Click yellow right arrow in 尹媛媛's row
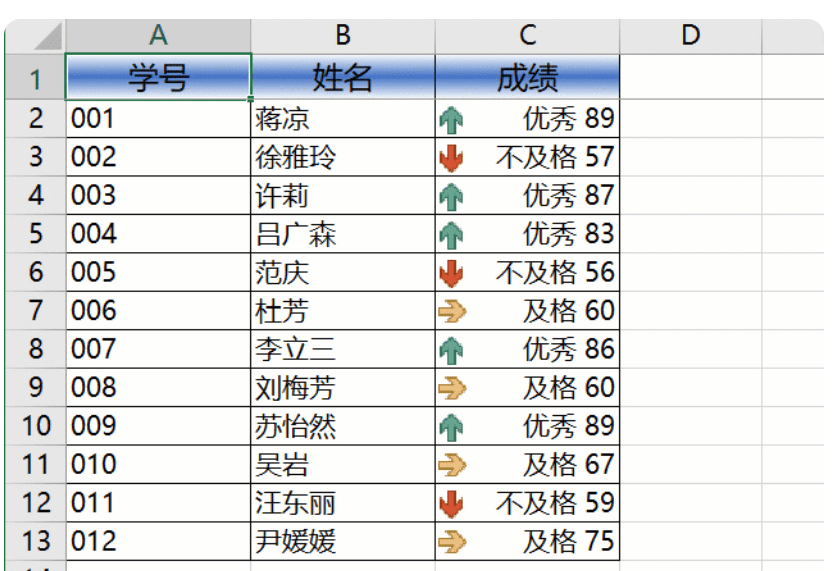Screen dimensions: 832x571 (x=452, y=542)
